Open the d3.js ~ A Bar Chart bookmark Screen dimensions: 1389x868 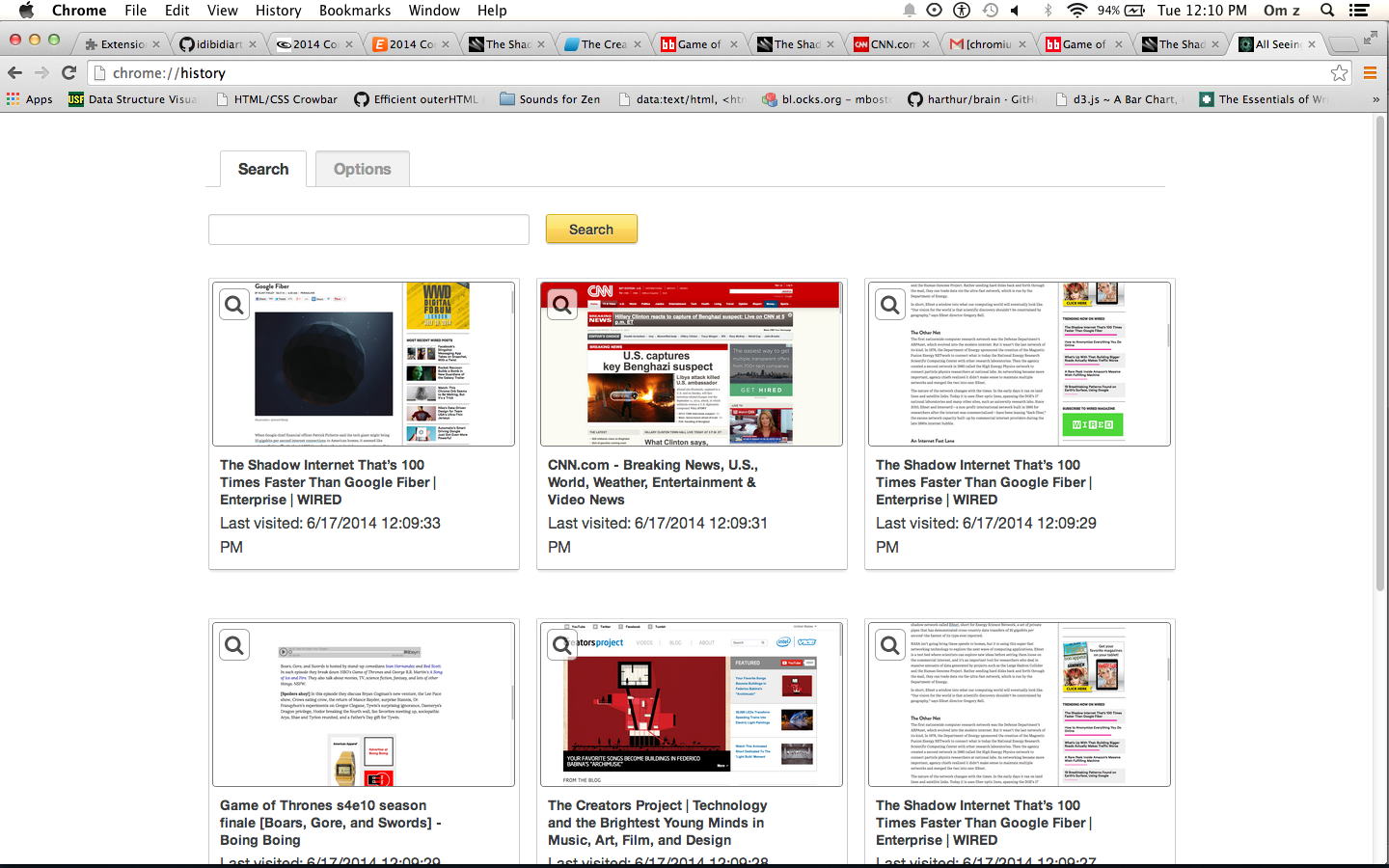1117,99
